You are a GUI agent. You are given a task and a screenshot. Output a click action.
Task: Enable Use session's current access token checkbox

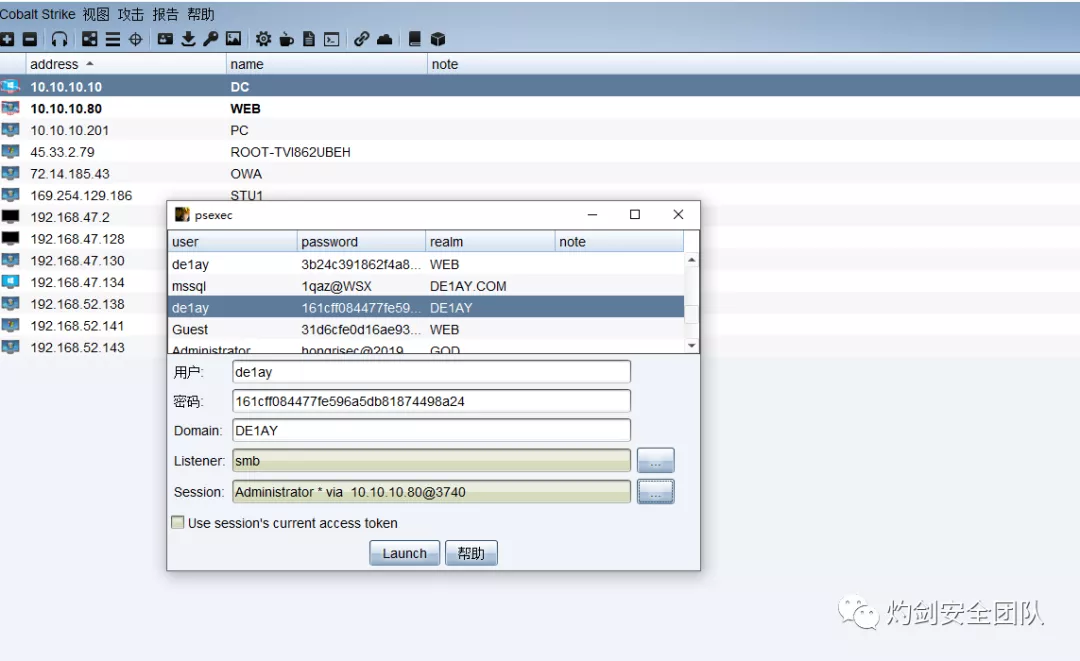point(178,523)
